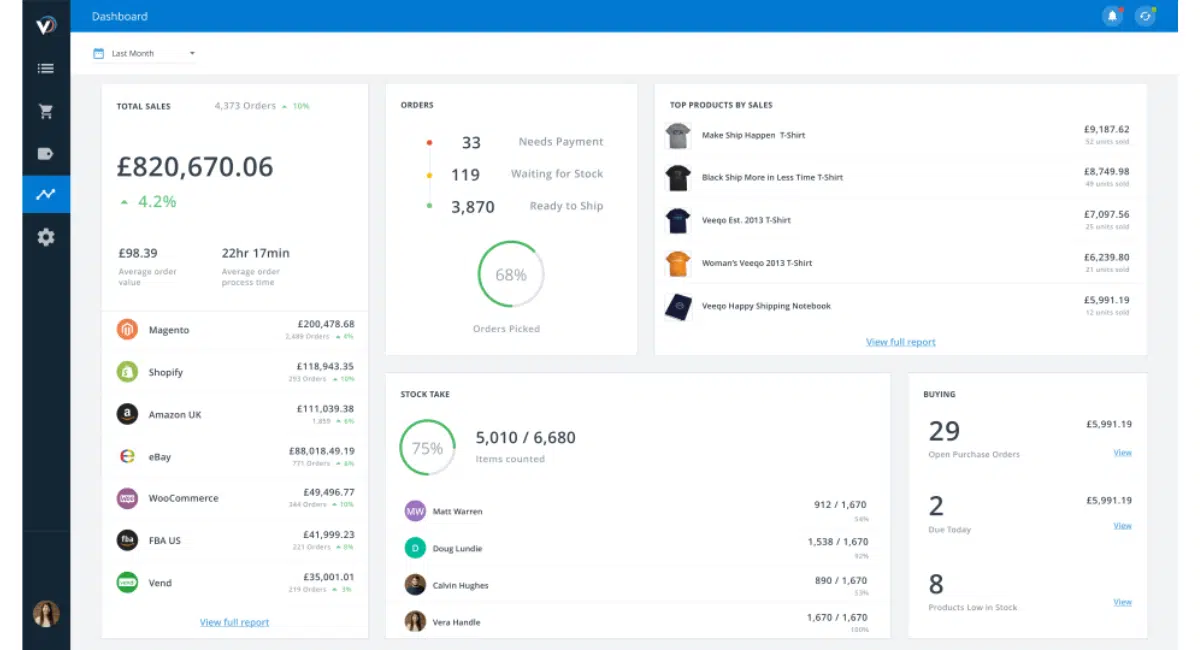
Task: Click the sync refresh icon in the top bar
Action: pyautogui.click(x=1145, y=16)
